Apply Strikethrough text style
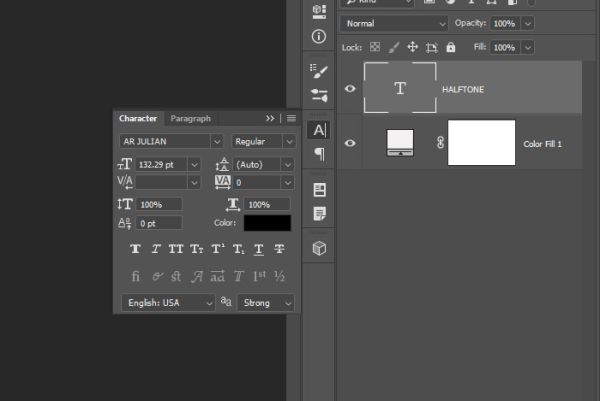The image size is (600, 401). coord(279,249)
